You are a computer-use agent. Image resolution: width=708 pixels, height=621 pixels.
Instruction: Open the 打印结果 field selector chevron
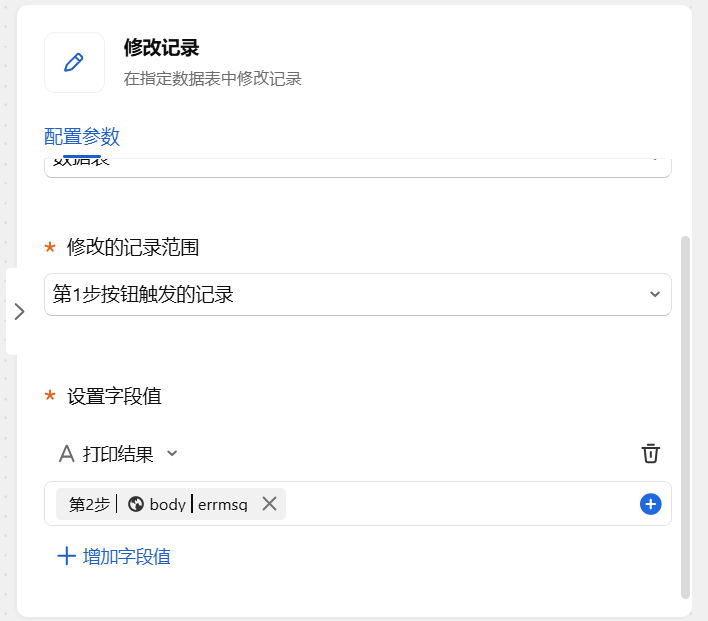[172, 454]
